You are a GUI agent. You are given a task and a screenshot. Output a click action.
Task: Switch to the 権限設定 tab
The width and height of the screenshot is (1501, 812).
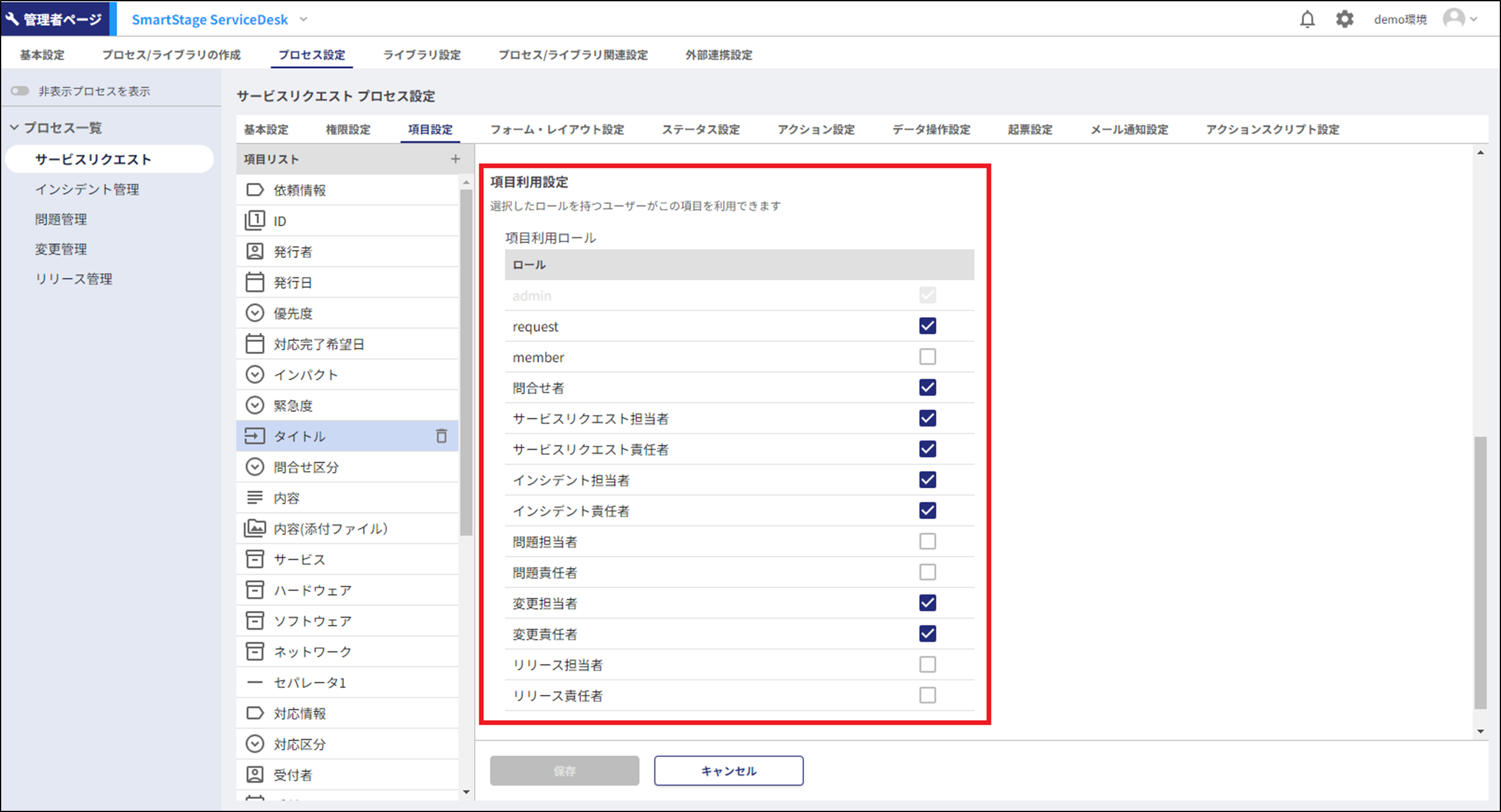[x=348, y=130]
